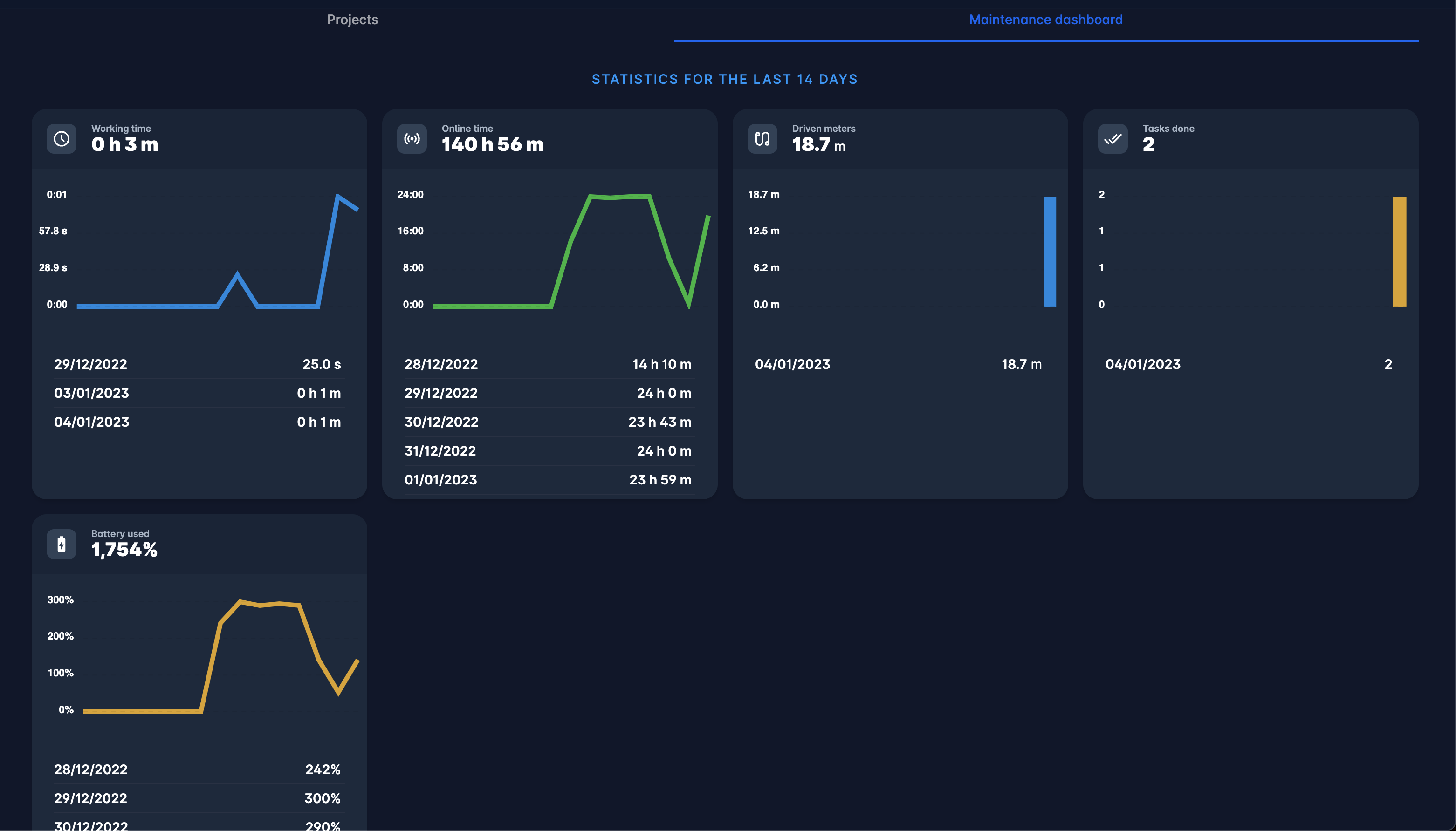Click the 14 h 10 m value
The width and height of the screenshot is (1456, 831).
(x=662, y=364)
